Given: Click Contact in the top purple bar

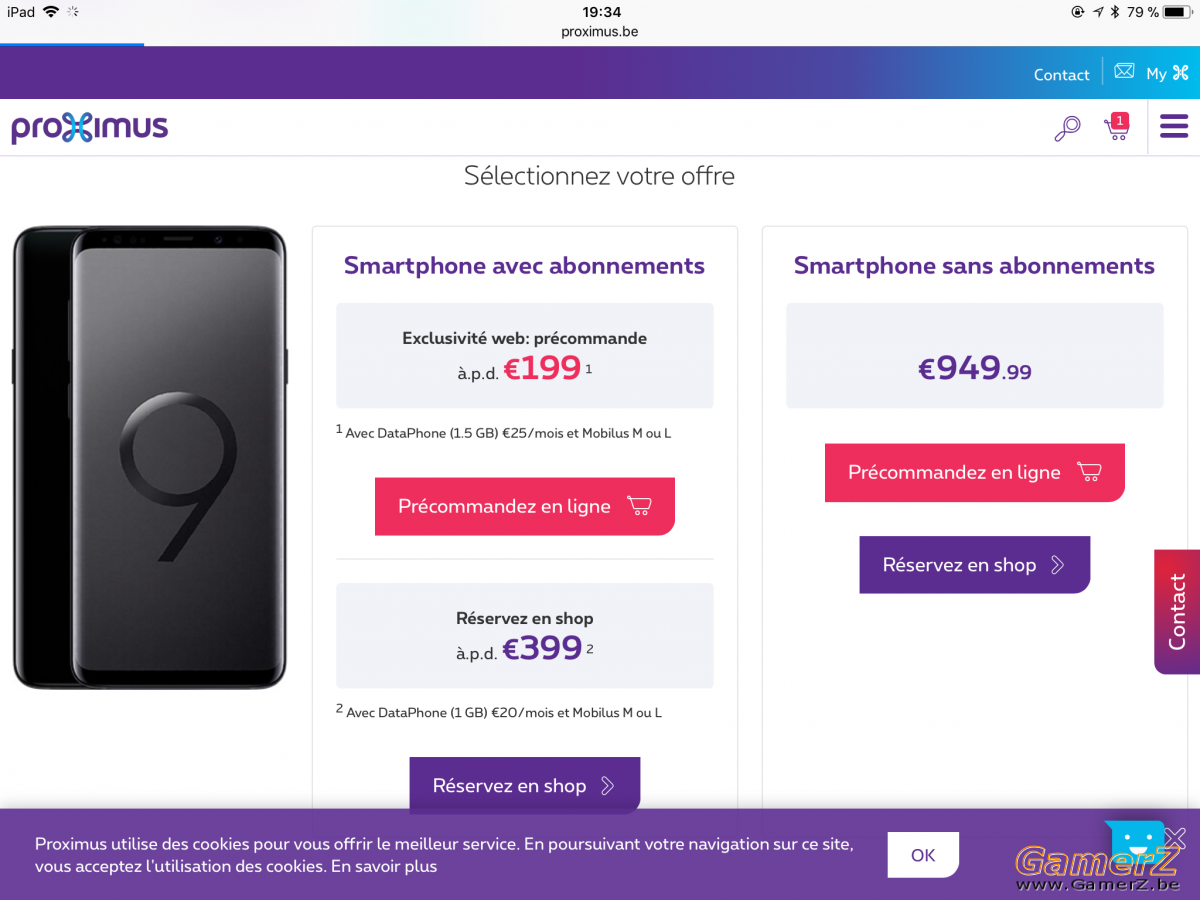Looking at the screenshot, I should (x=1061, y=75).
